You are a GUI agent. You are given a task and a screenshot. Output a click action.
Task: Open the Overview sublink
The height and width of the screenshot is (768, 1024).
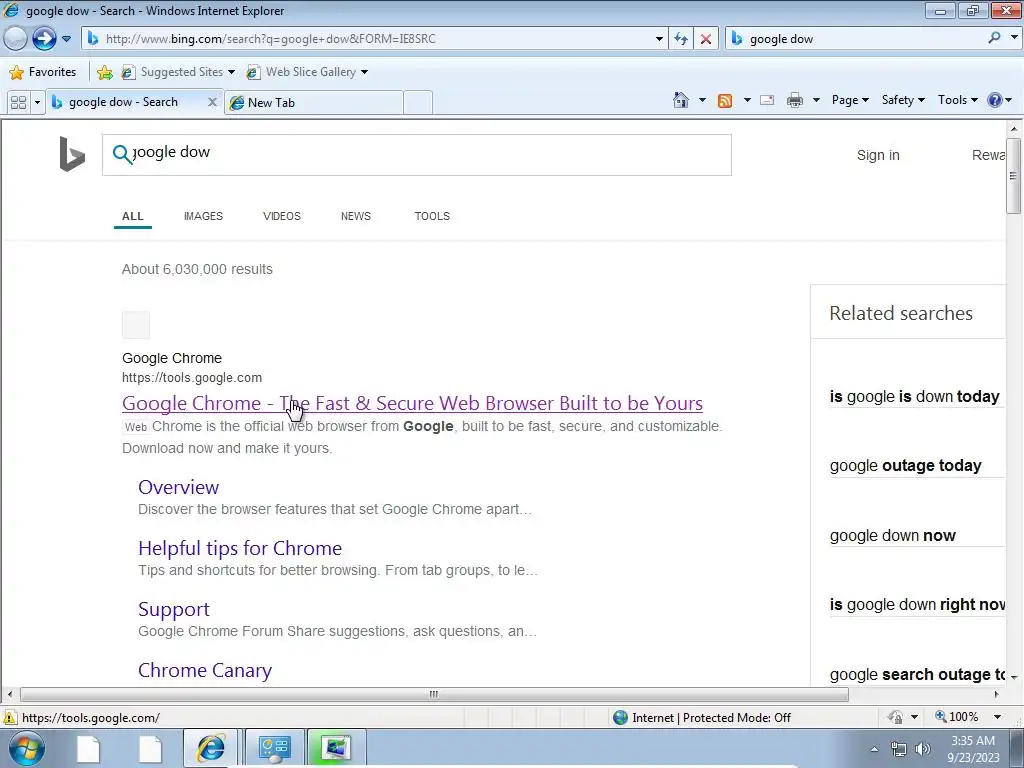pyautogui.click(x=178, y=487)
